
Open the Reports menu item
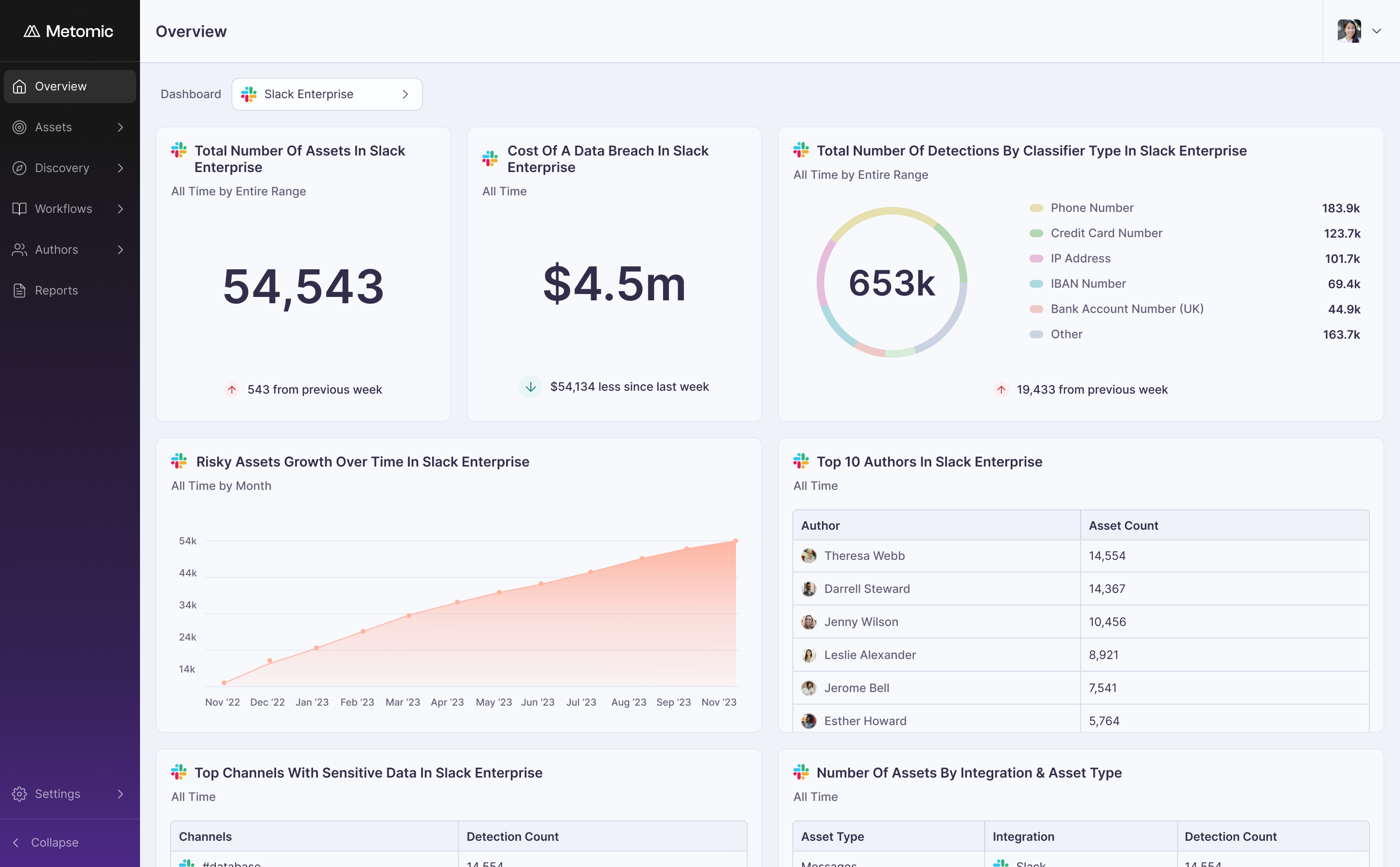click(56, 291)
